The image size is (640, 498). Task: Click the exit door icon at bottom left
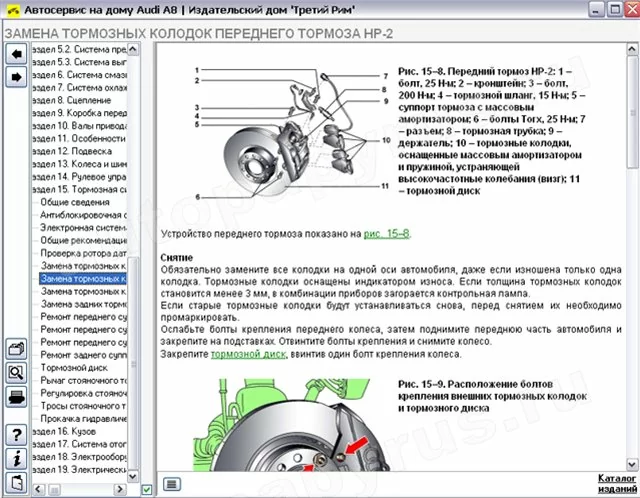16,482
